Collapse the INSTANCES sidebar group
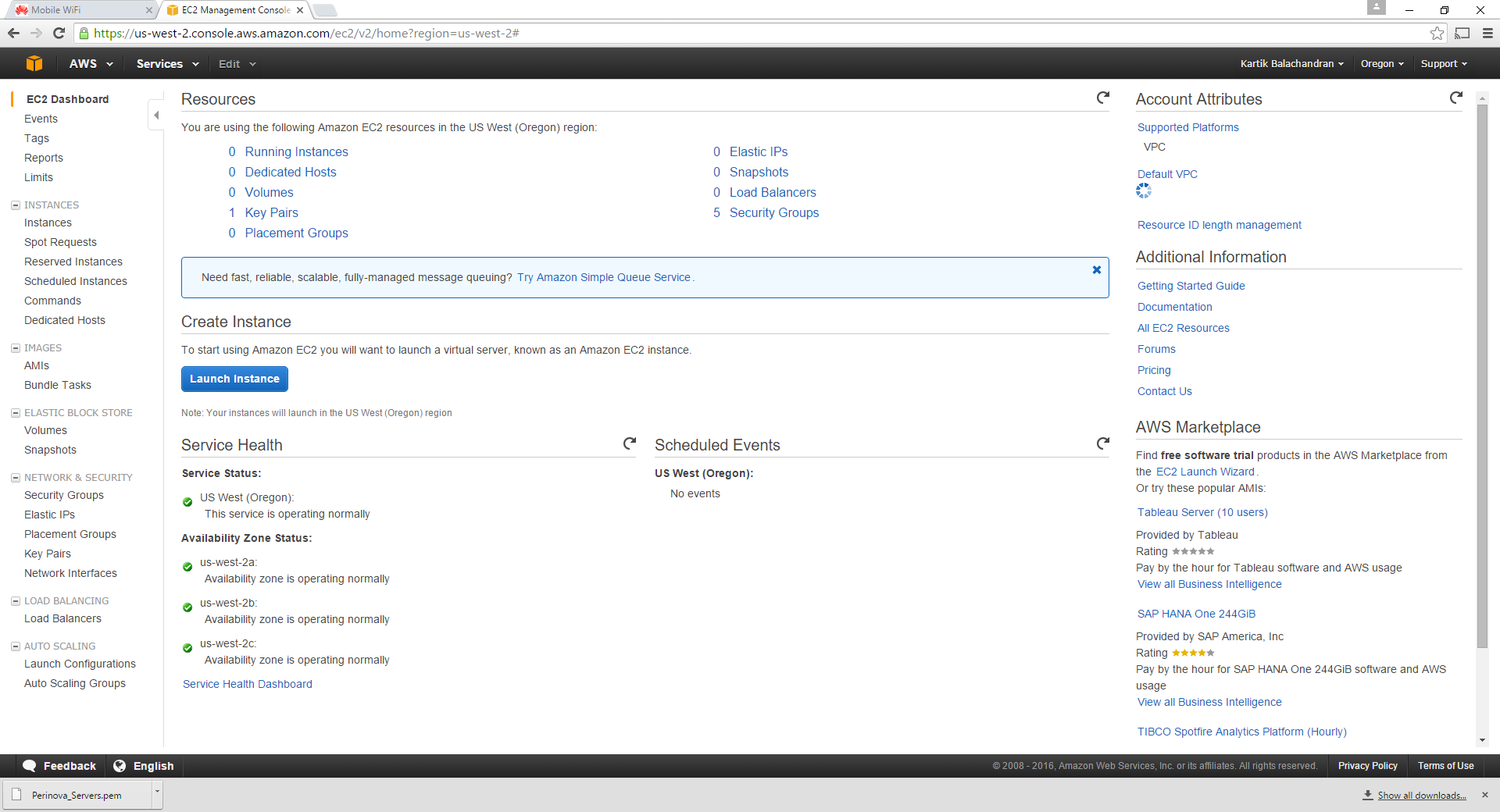The height and width of the screenshot is (812, 1500). [x=15, y=205]
